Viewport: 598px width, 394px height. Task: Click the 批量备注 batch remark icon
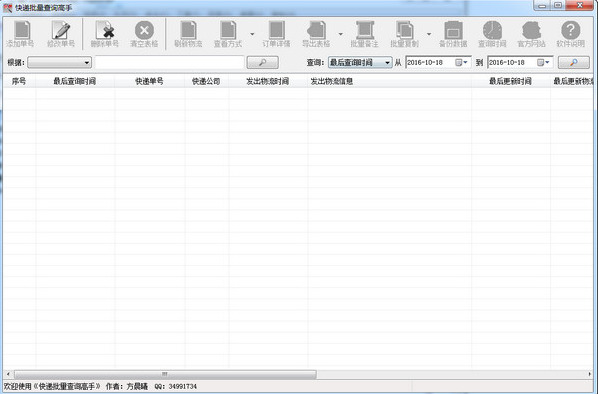click(x=365, y=30)
